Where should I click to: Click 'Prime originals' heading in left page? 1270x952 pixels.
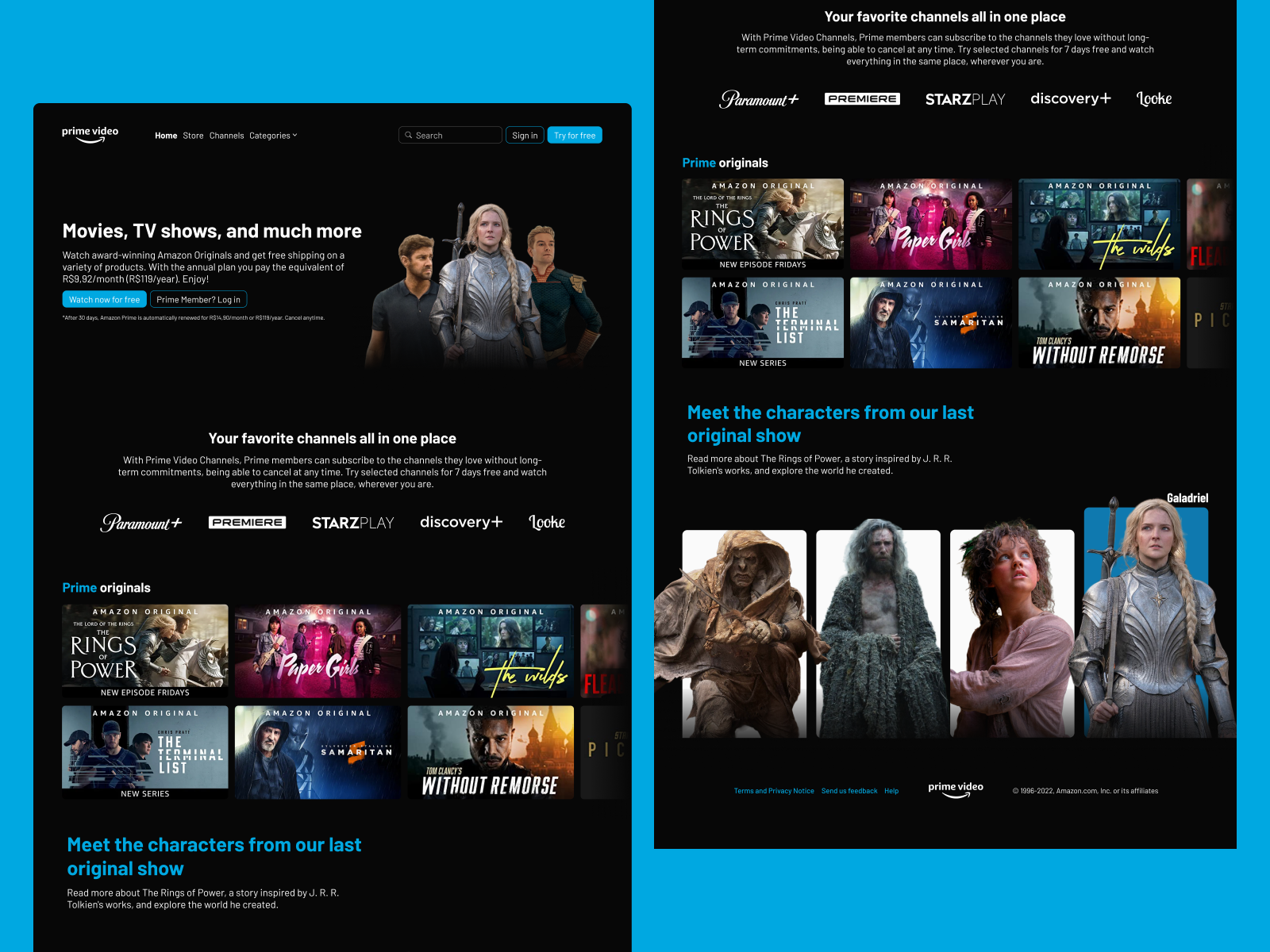tap(106, 588)
